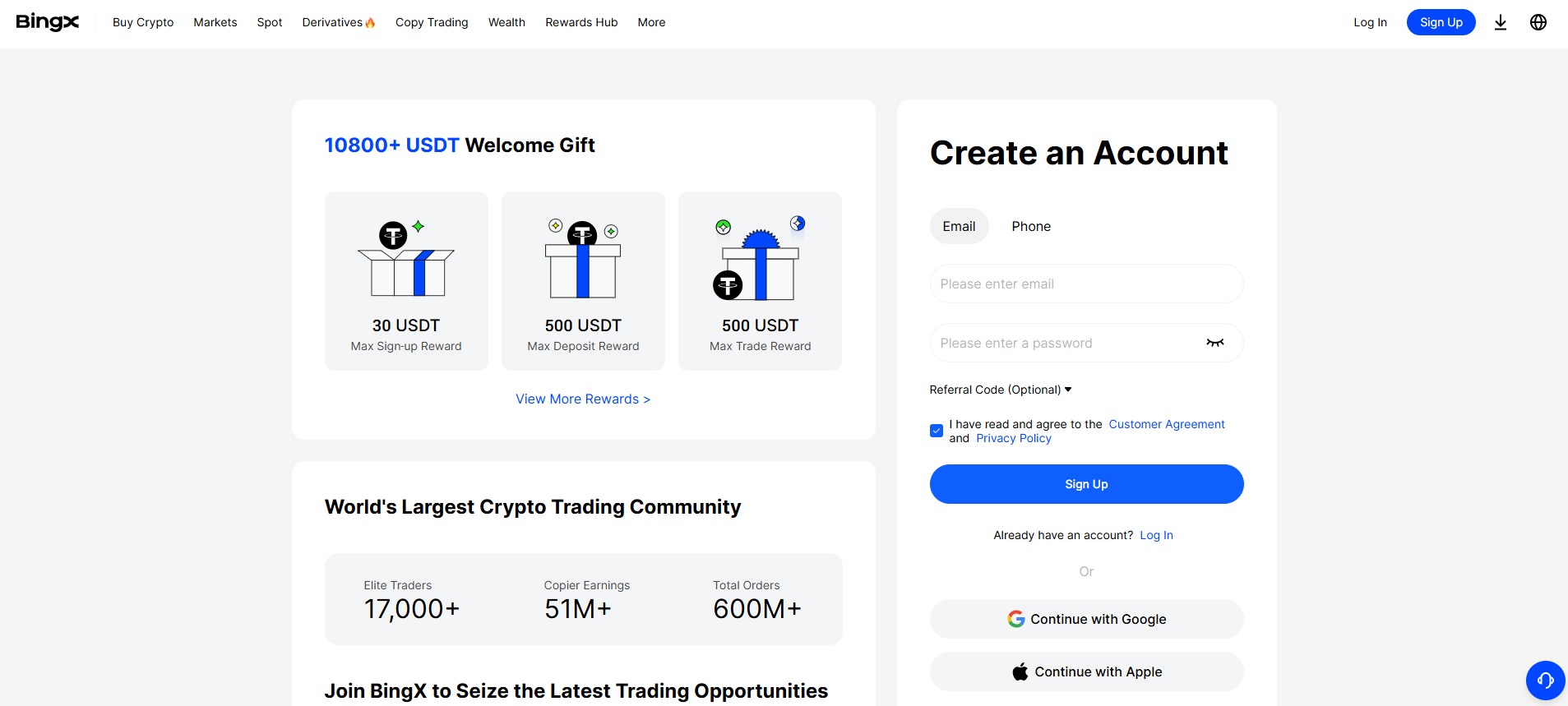This screenshot has height=706, width=1568.
Task: Open the customer support headset icon
Action: pyautogui.click(x=1546, y=681)
